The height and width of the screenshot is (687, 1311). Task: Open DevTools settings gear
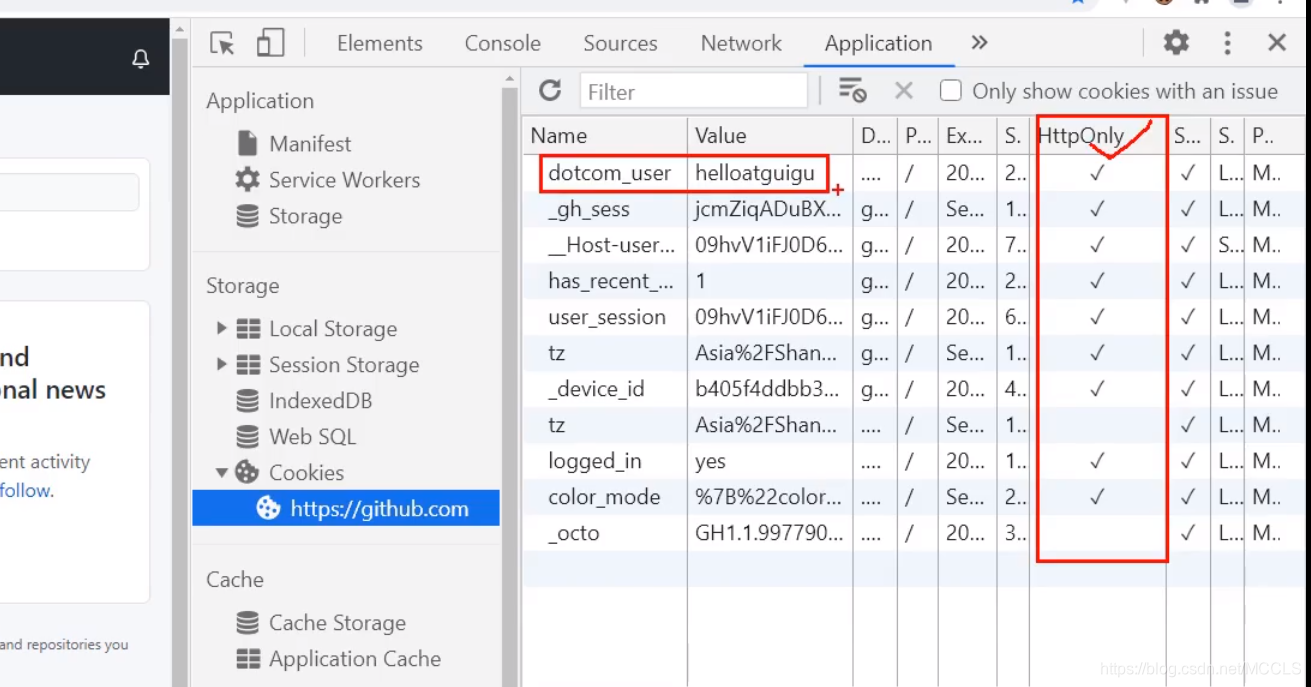point(1176,42)
